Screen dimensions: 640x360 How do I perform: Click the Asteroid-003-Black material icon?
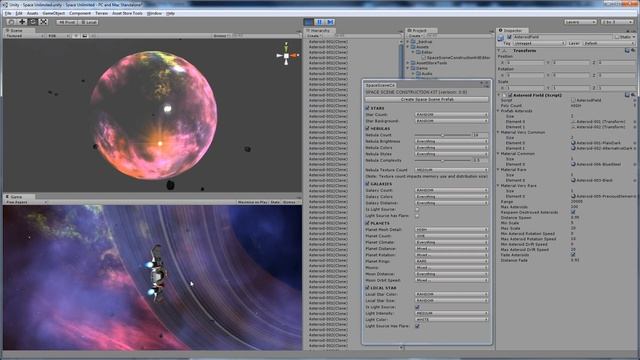click(x=573, y=180)
